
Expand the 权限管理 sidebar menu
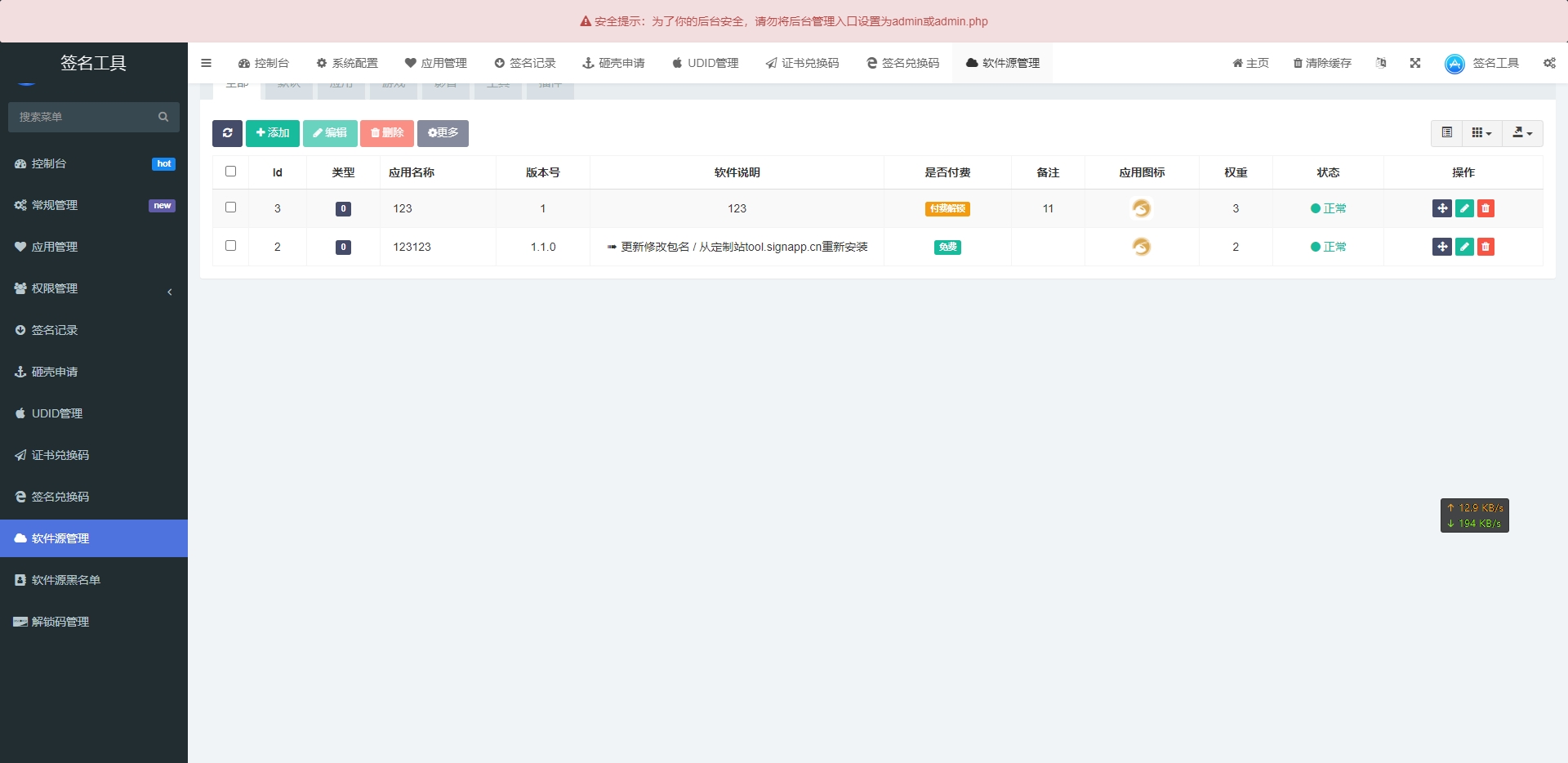[x=94, y=288]
